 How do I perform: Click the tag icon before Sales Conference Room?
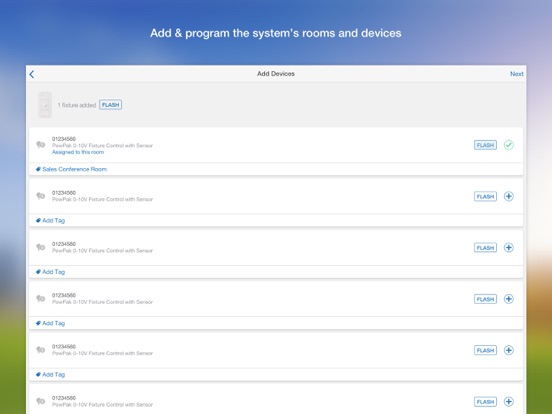(38, 169)
